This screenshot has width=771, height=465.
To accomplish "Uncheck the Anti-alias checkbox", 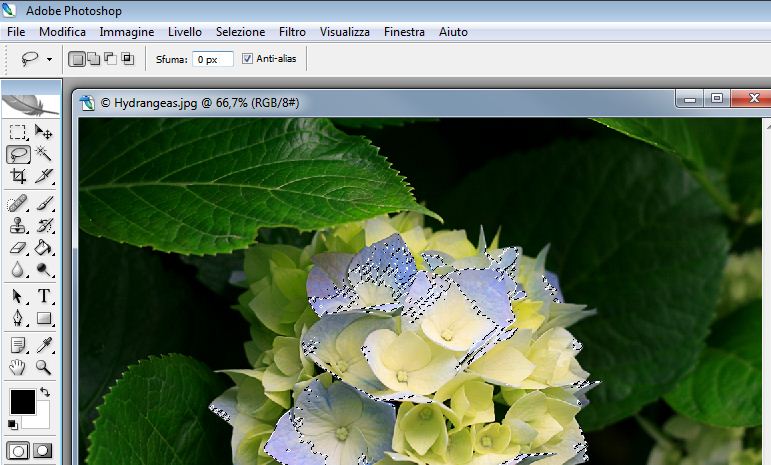I will click(247, 58).
